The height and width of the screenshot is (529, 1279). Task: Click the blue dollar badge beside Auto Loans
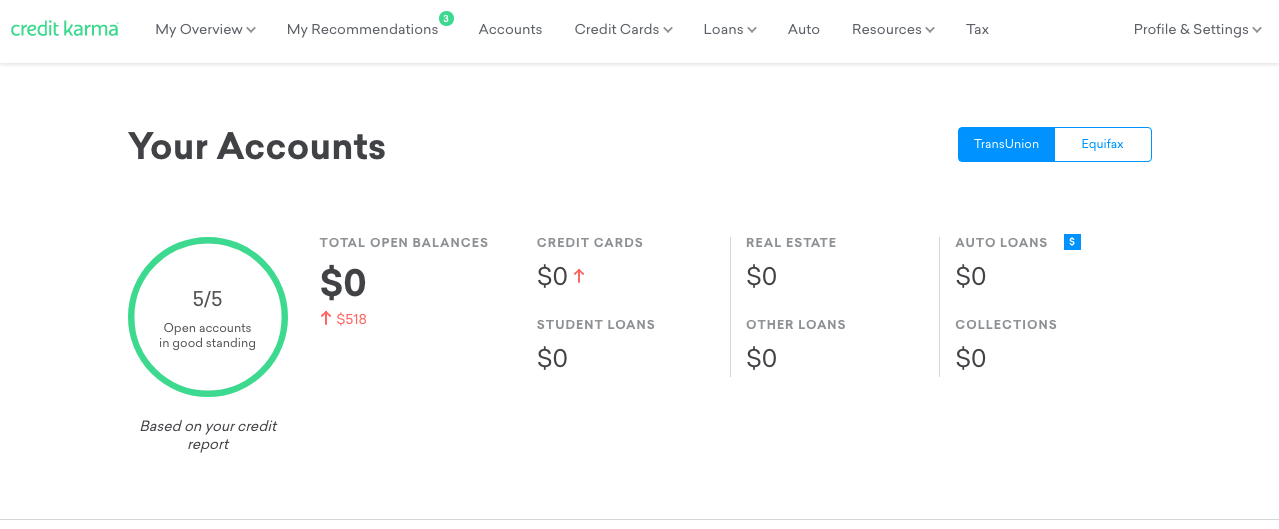[x=1072, y=242]
